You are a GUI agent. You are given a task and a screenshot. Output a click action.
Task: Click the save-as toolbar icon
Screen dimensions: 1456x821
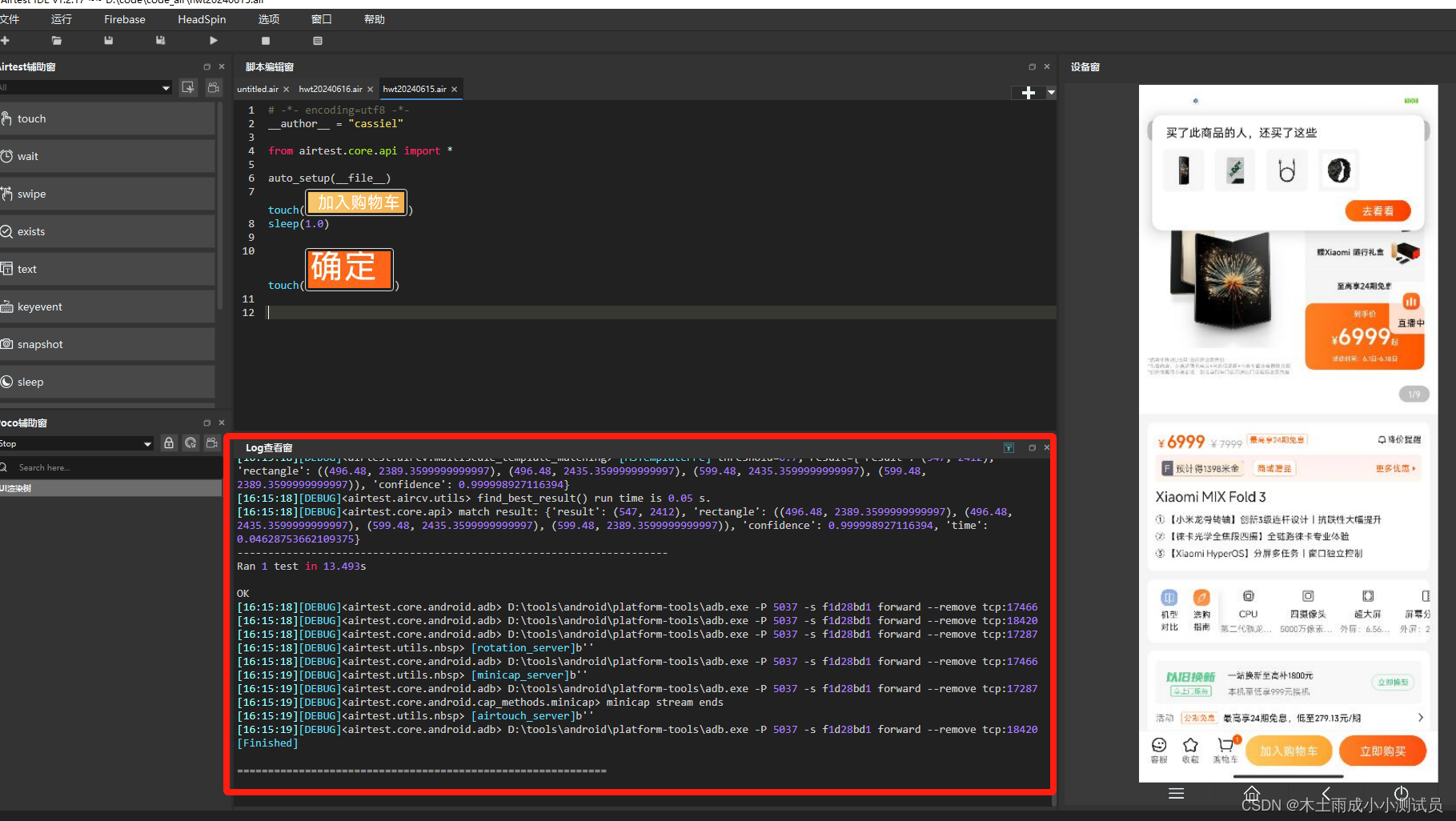click(161, 40)
